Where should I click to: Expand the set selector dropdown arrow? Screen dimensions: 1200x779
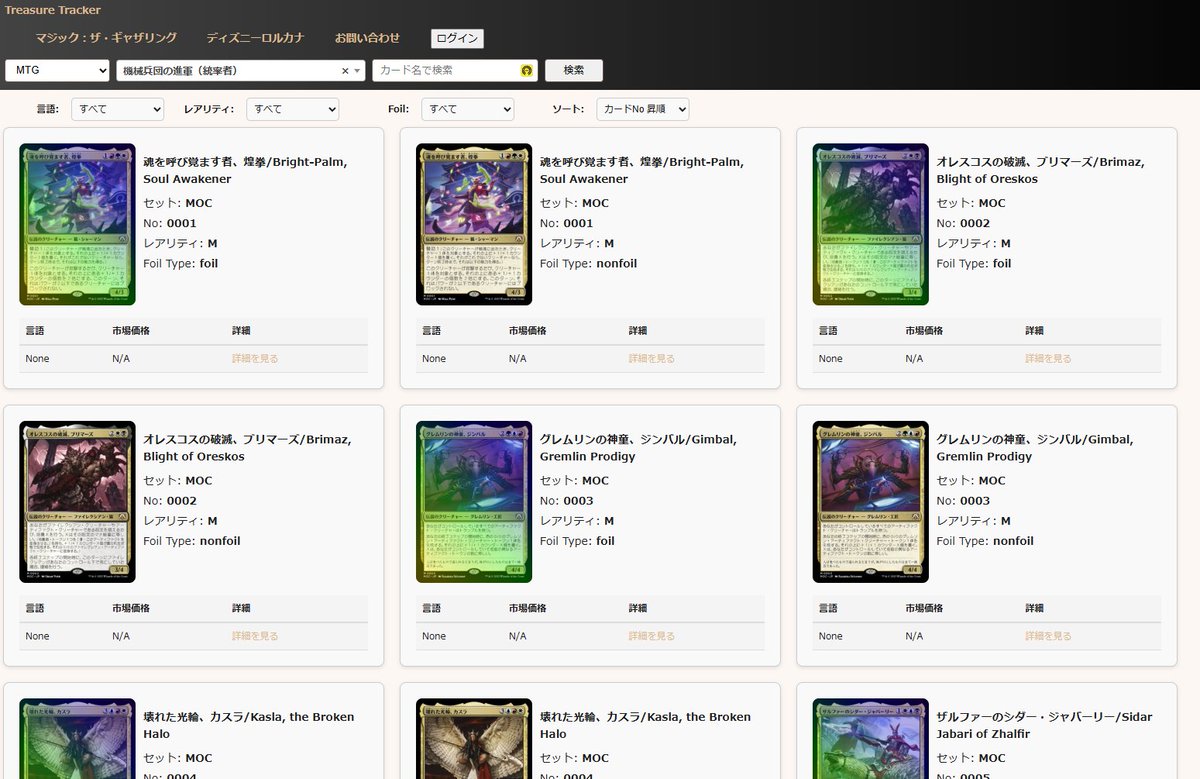pyautogui.click(x=356, y=70)
